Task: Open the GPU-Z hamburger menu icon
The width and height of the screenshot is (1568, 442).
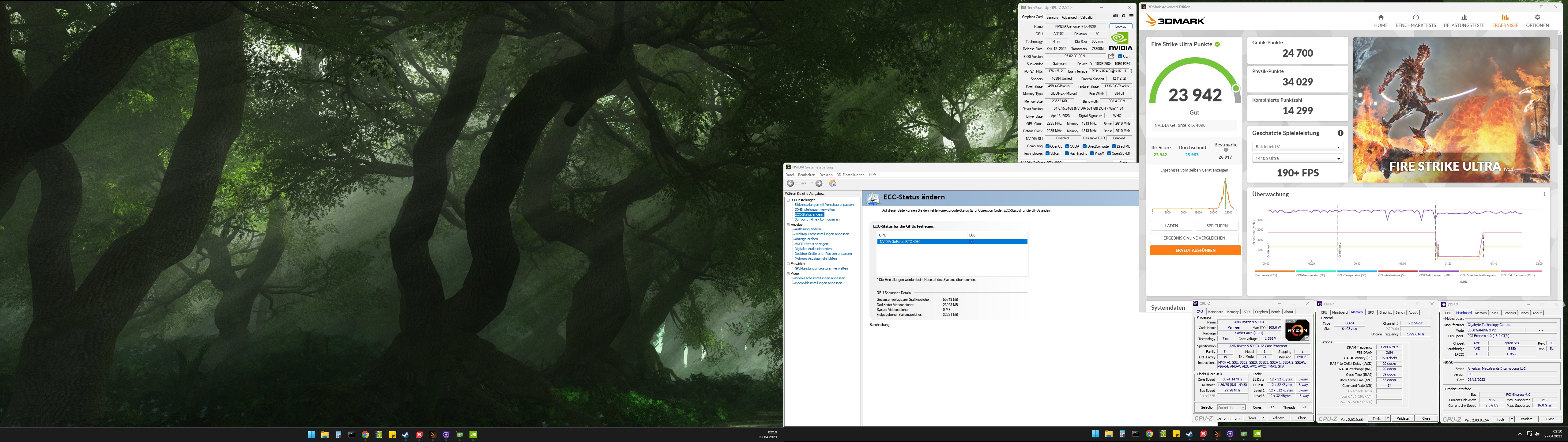Action: [x=1131, y=17]
